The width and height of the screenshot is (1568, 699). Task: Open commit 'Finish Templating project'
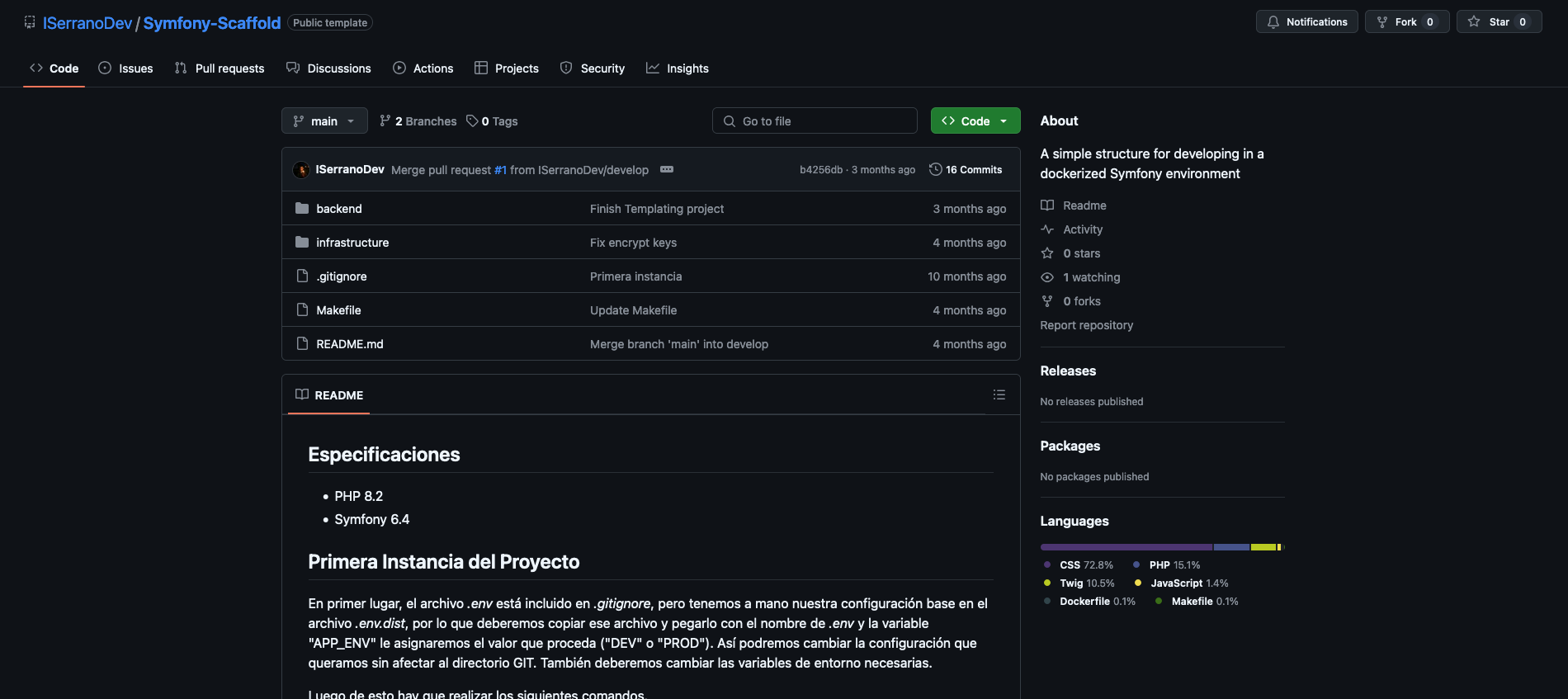[657, 209]
